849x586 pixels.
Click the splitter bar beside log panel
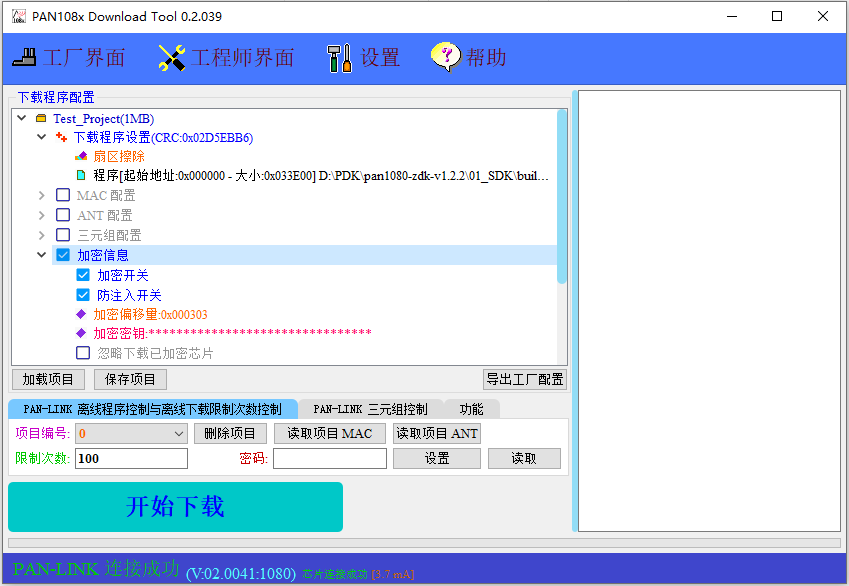pyautogui.click(x=574, y=311)
